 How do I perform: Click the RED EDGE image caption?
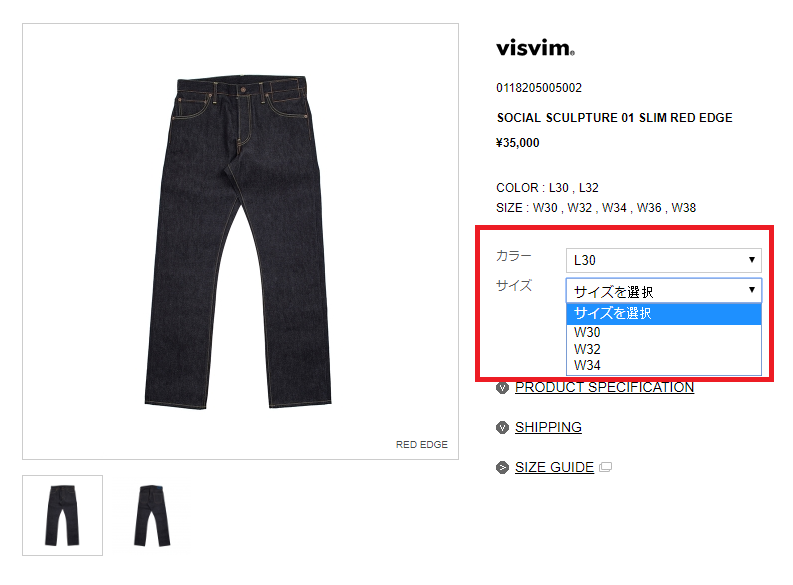(x=422, y=444)
